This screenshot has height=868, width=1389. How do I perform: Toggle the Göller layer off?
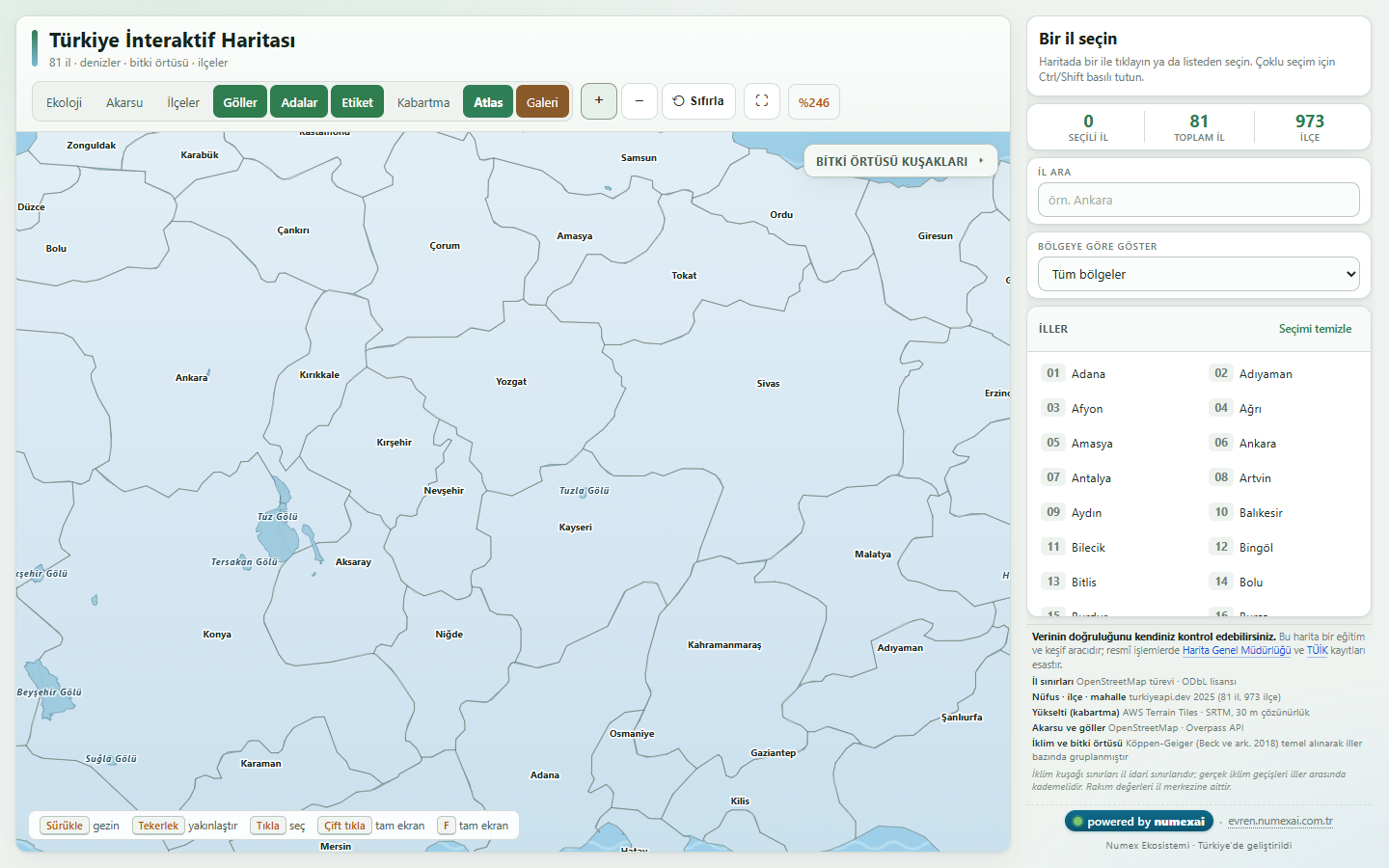point(240,102)
